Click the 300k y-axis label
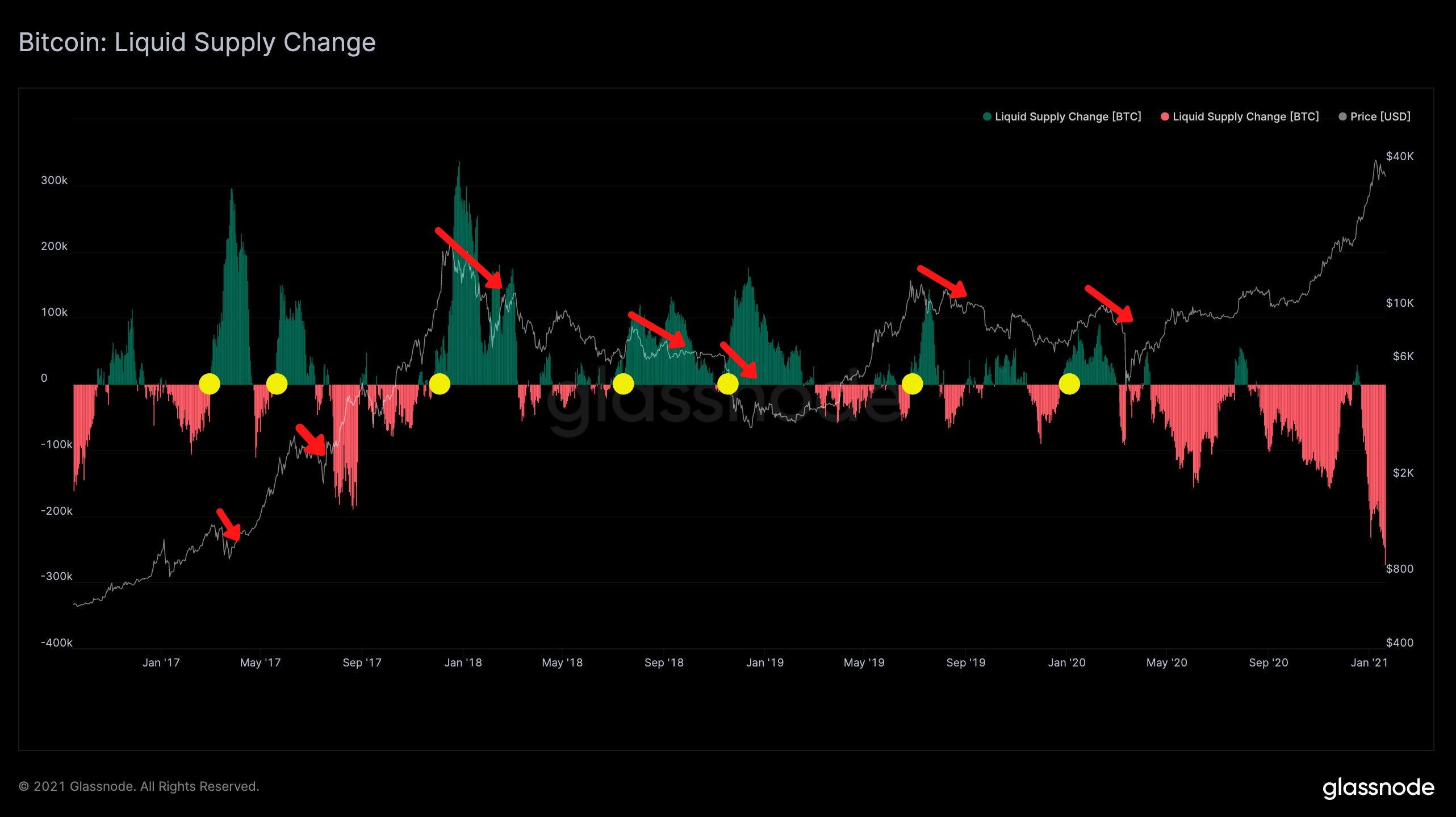 (x=54, y=180)
